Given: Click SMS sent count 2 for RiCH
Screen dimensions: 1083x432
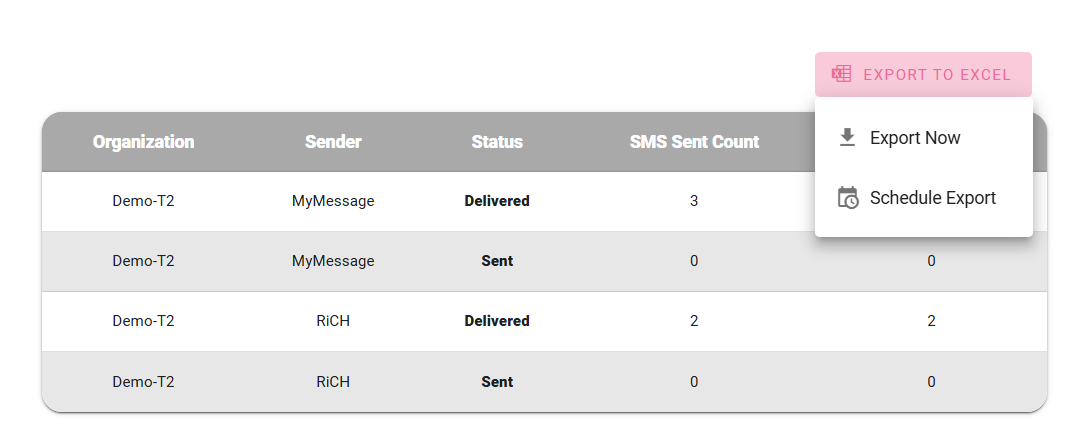Looking at the screenshot, I should click(694, 321).
